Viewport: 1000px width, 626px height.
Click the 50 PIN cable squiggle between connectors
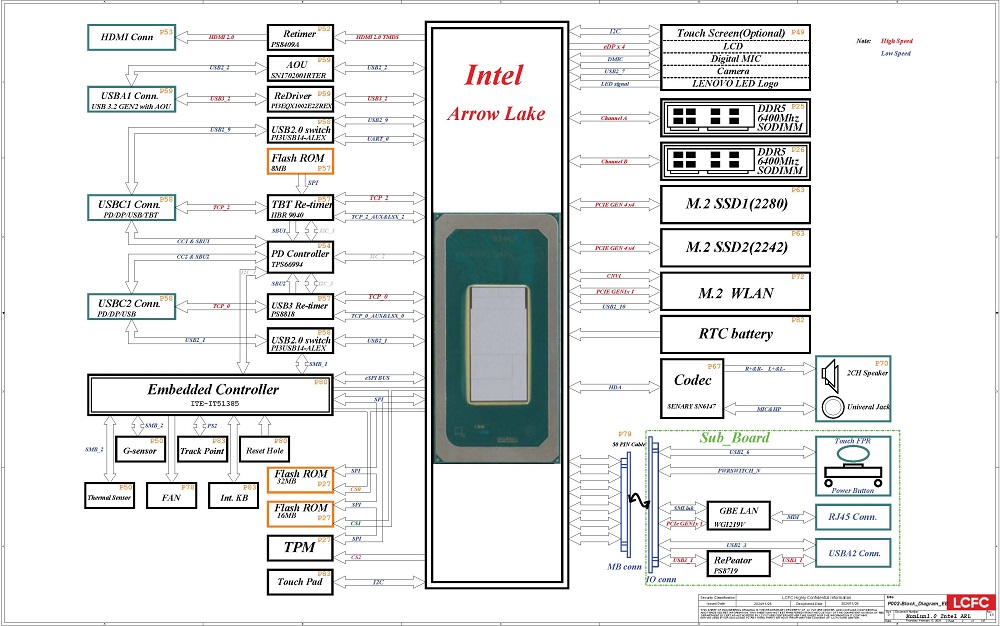640,502
